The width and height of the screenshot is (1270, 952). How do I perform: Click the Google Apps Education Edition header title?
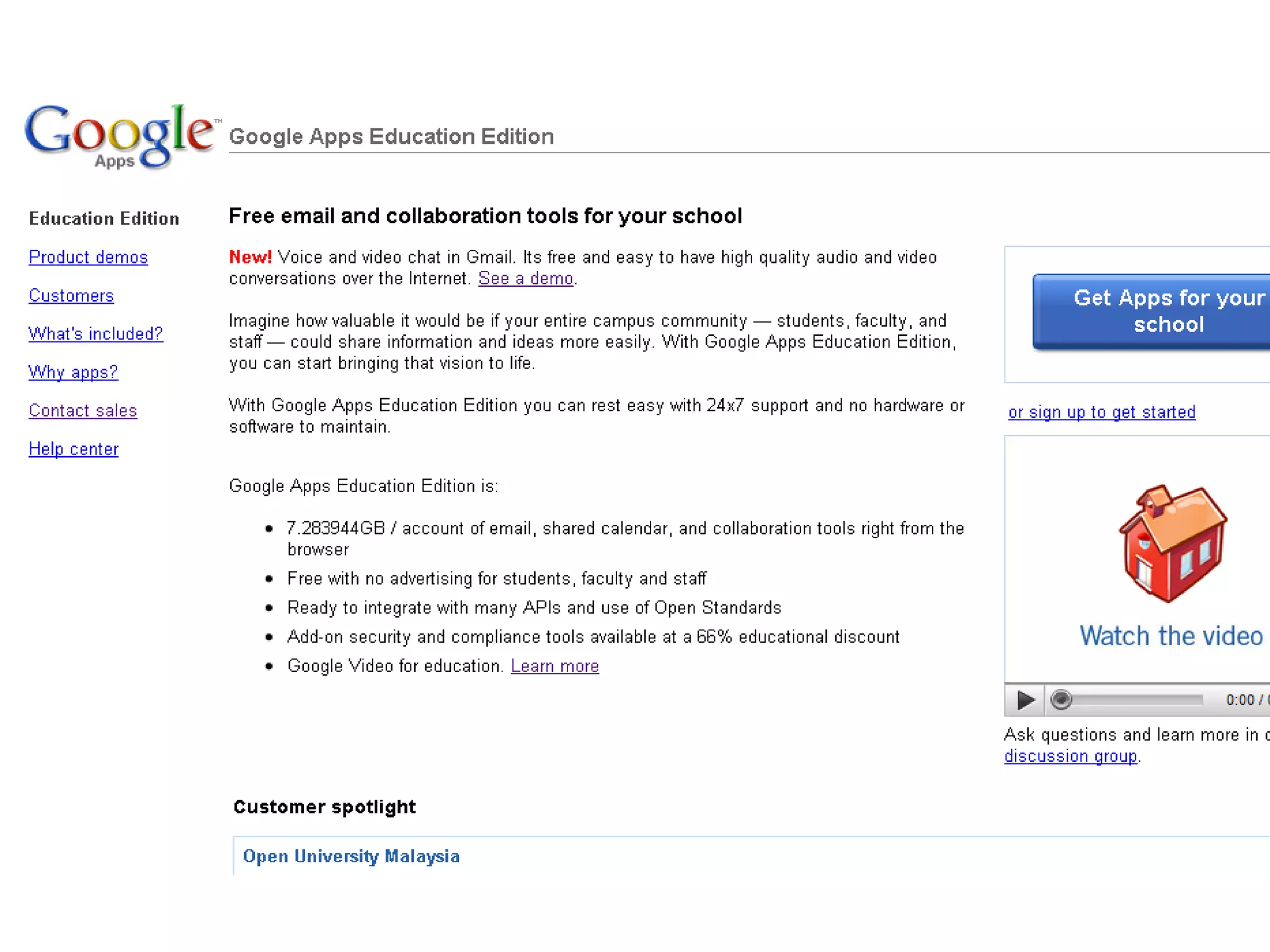(x=391, y=136)
